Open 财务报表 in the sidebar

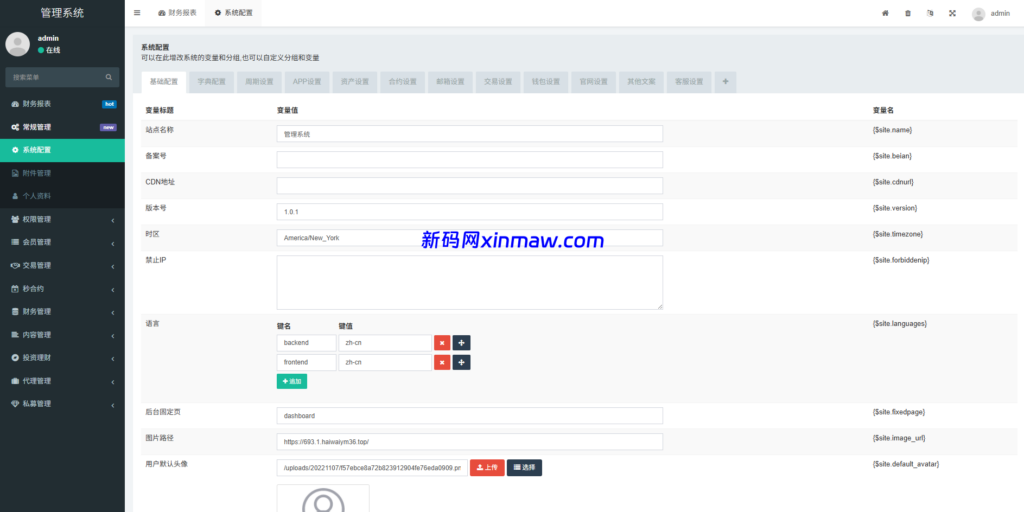tap(62, 104)
